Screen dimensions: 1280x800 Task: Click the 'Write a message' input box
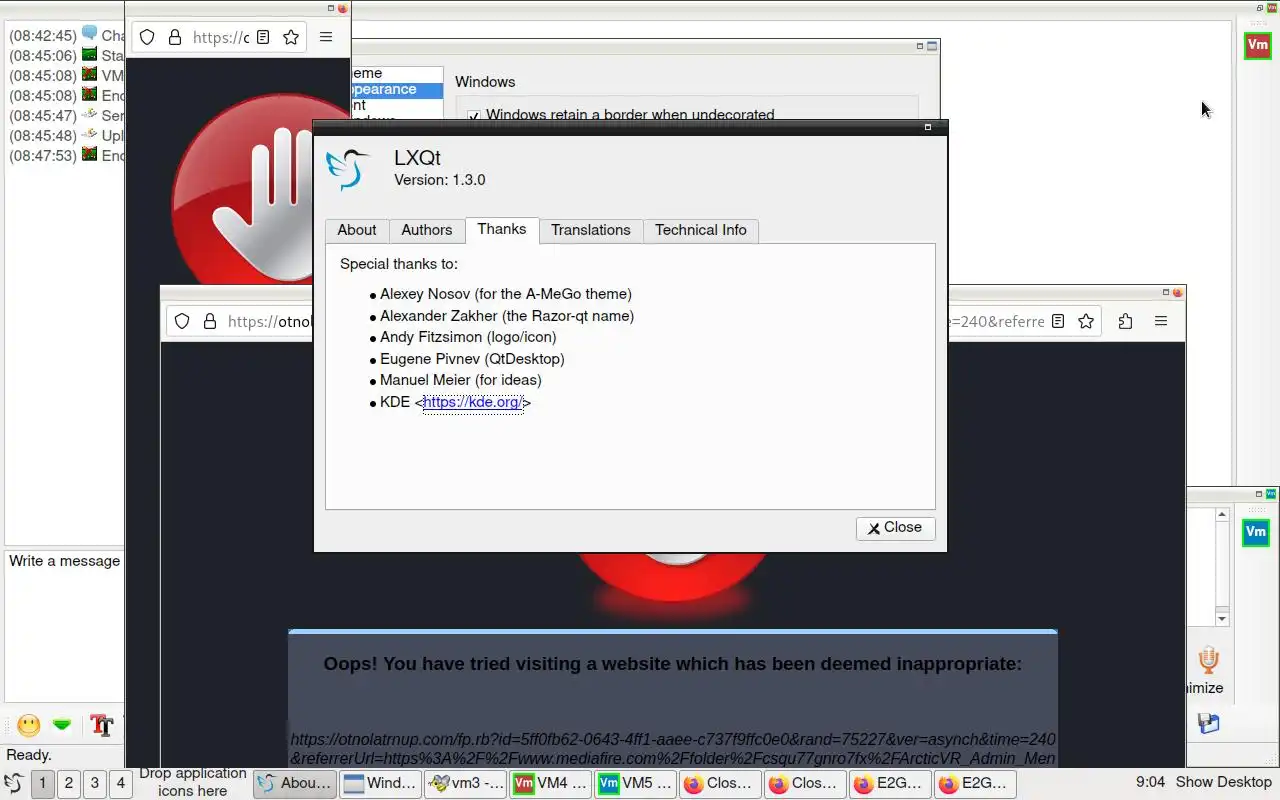[64, 625]
